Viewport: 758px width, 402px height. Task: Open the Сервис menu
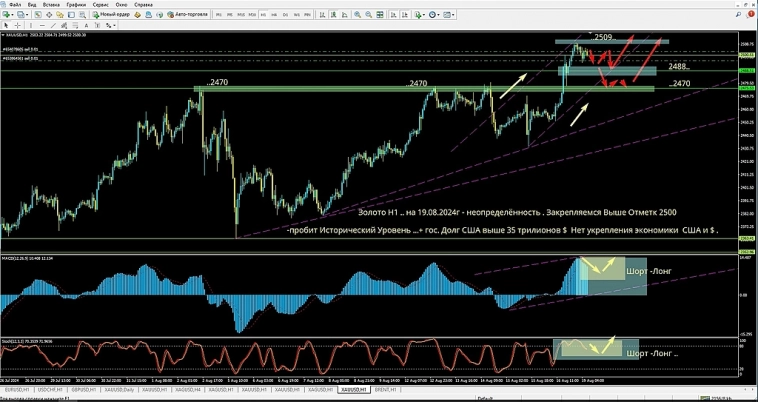coord(101,5)
